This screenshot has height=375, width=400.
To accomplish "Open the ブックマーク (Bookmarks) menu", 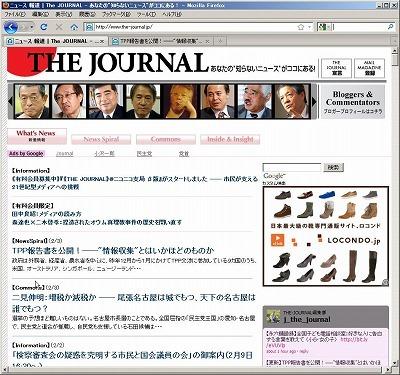I will click(116, 14).
